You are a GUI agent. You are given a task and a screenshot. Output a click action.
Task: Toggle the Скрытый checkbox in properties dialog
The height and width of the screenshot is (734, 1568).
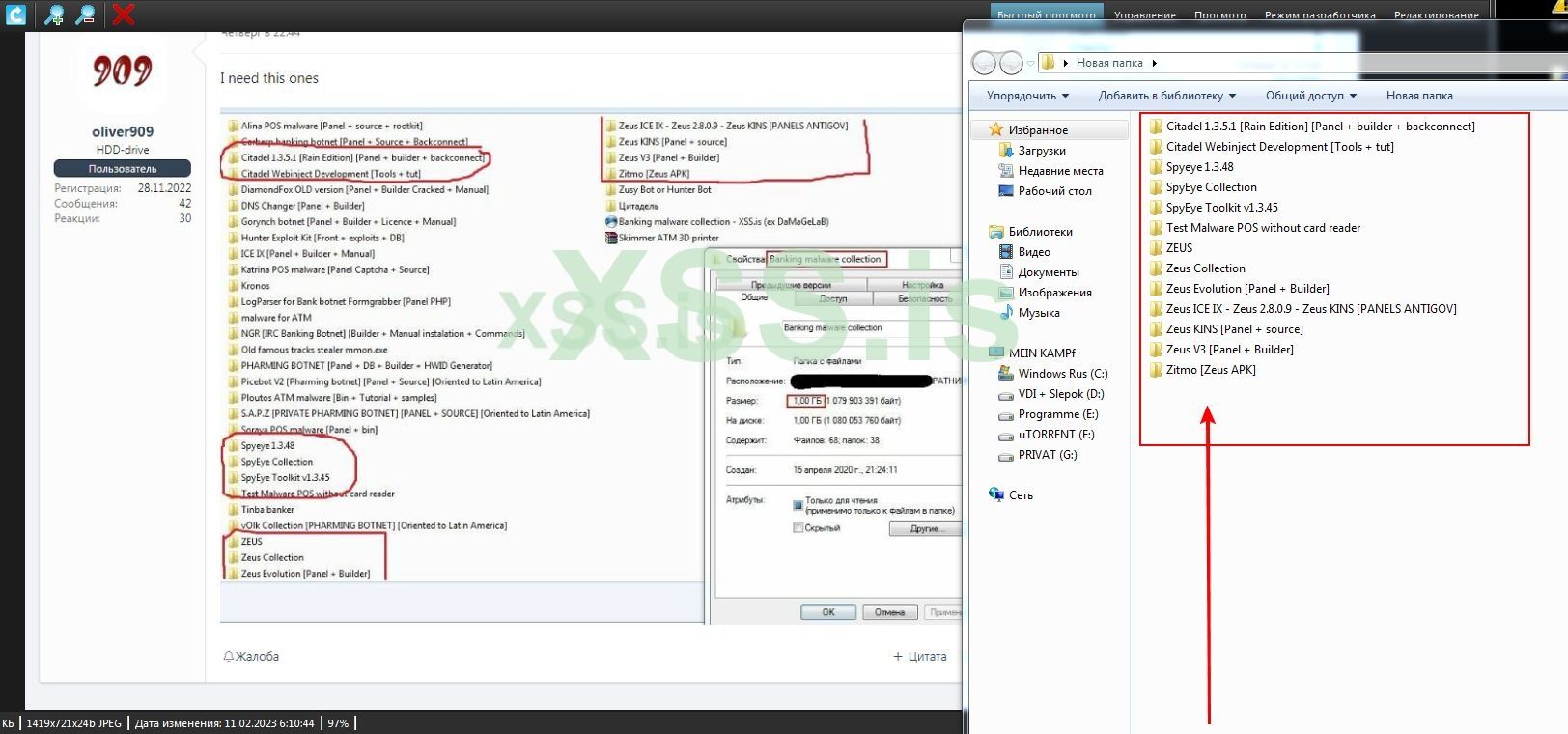tap(798, 527)
